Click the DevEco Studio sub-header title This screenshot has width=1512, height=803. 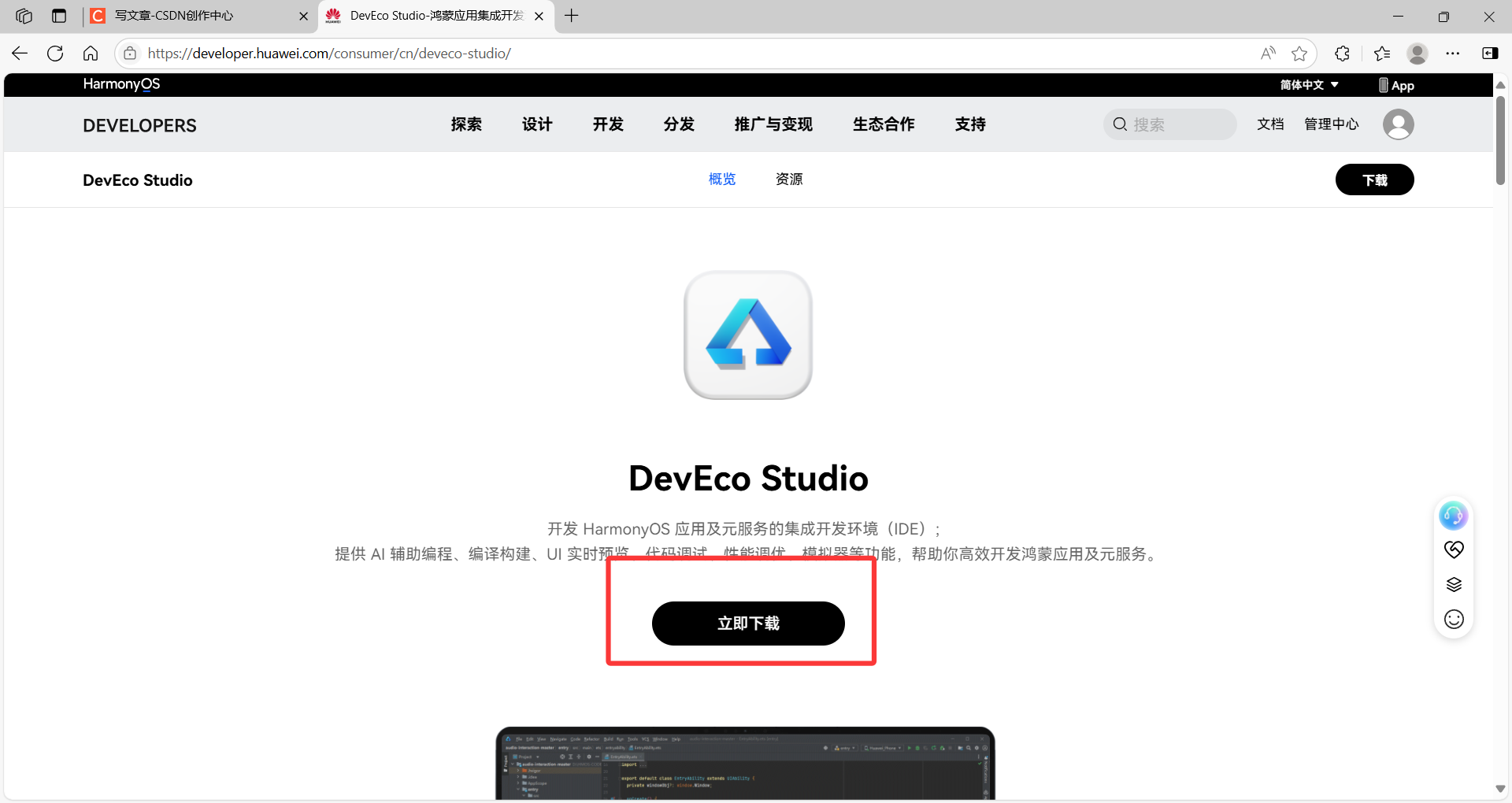138,180
